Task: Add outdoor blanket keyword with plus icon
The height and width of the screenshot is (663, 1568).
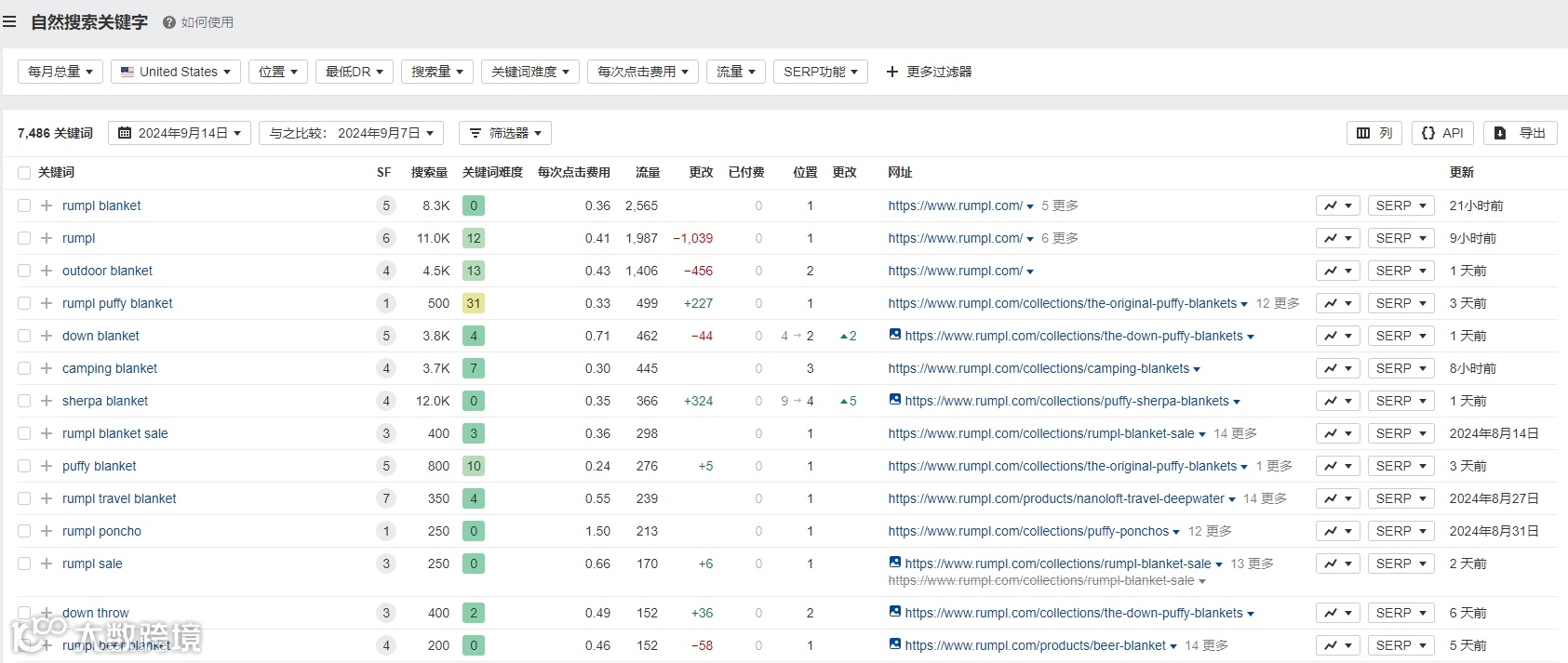Action: point(46,271)
